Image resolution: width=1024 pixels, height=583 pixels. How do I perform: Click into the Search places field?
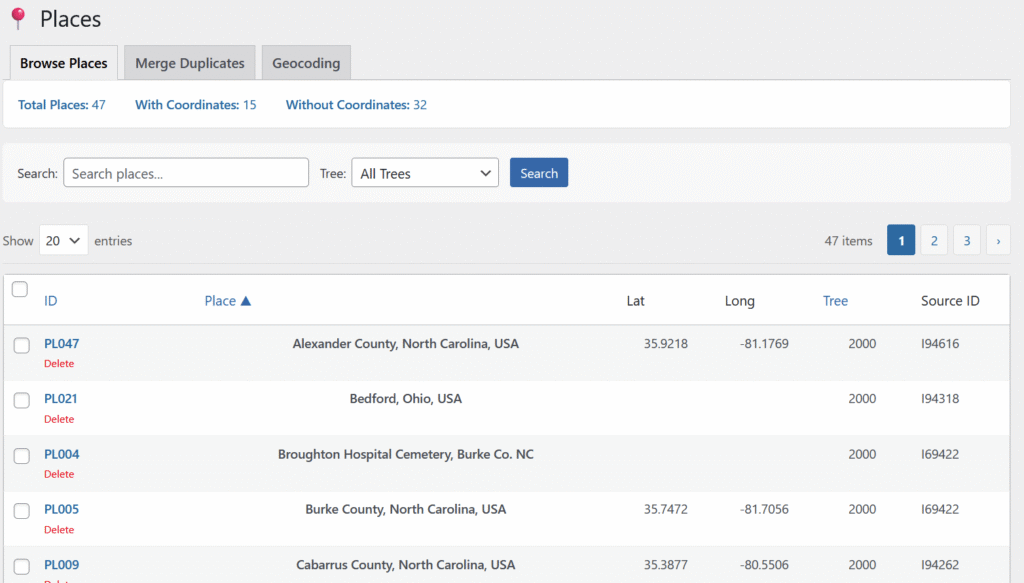[x=186, y=173]
